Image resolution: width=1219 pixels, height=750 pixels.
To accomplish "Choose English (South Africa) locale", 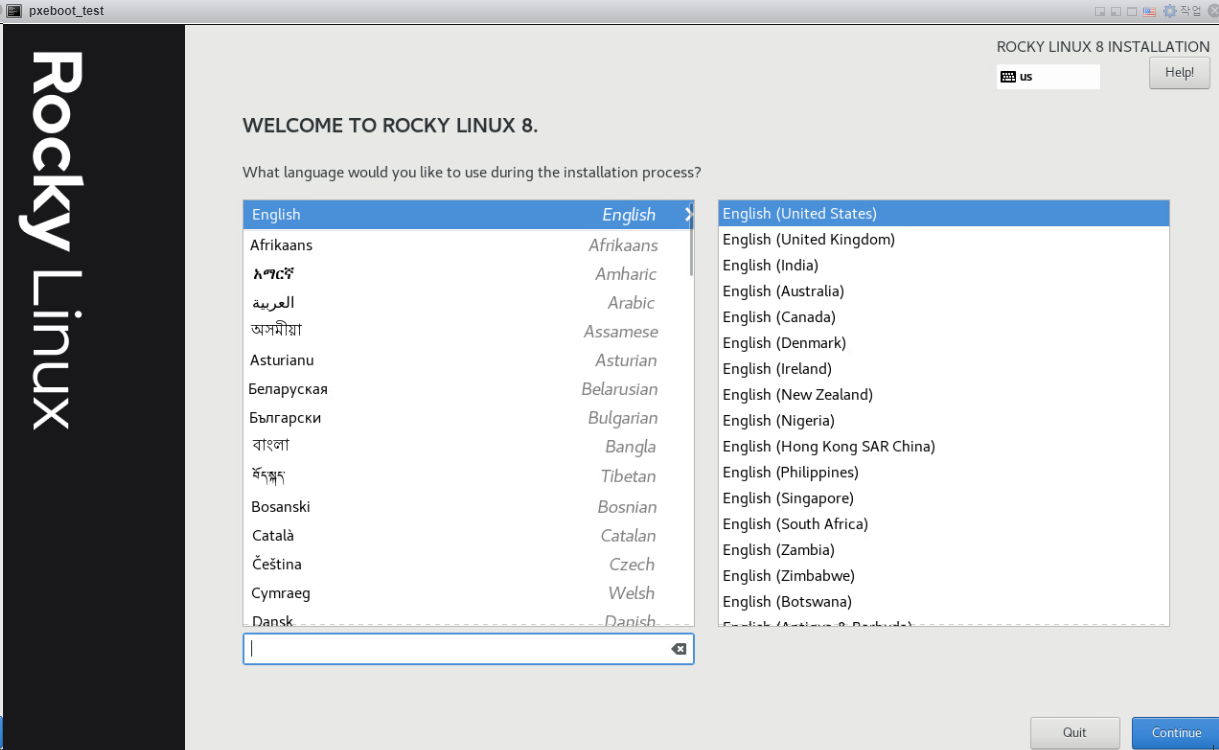I will click(944, 525).
